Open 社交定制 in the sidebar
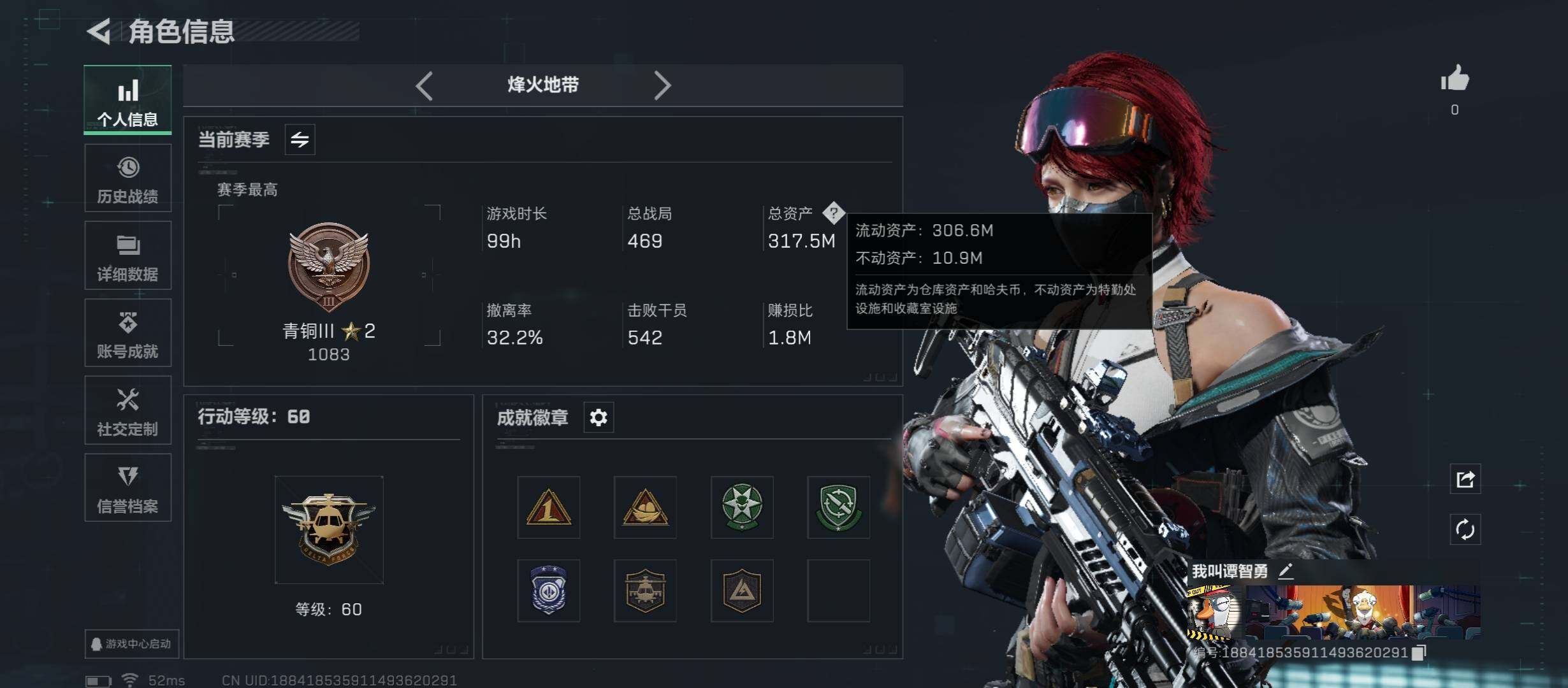 pyautogui.click(x=127, y=410)
